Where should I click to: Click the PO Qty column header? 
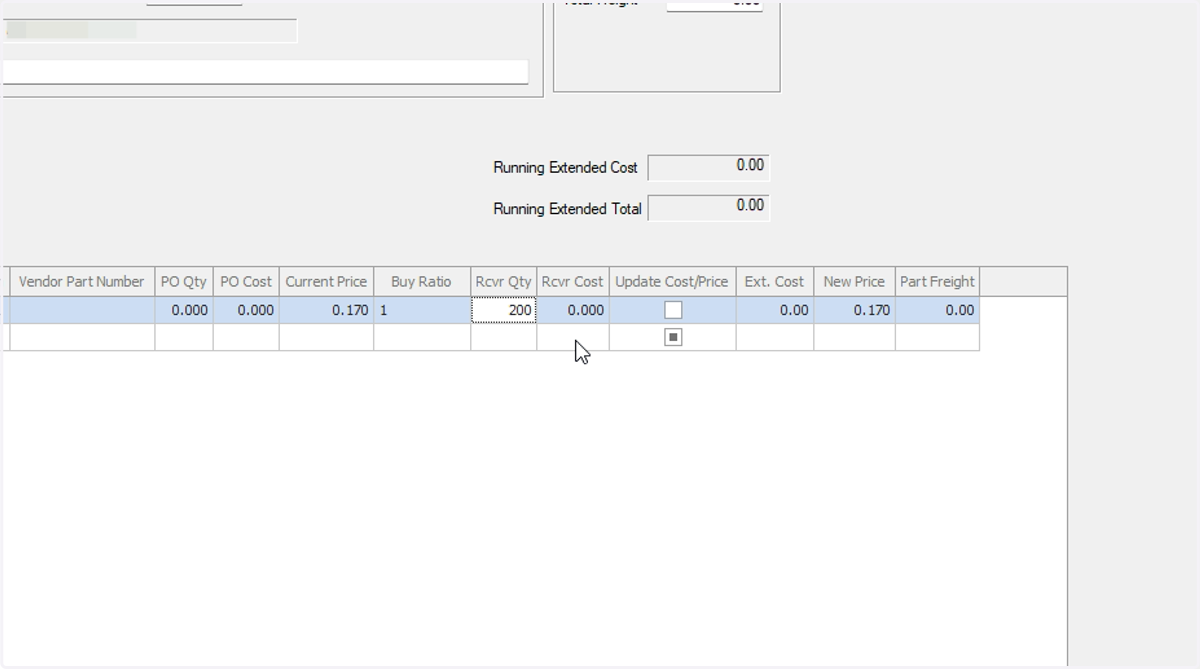(184, 282)
